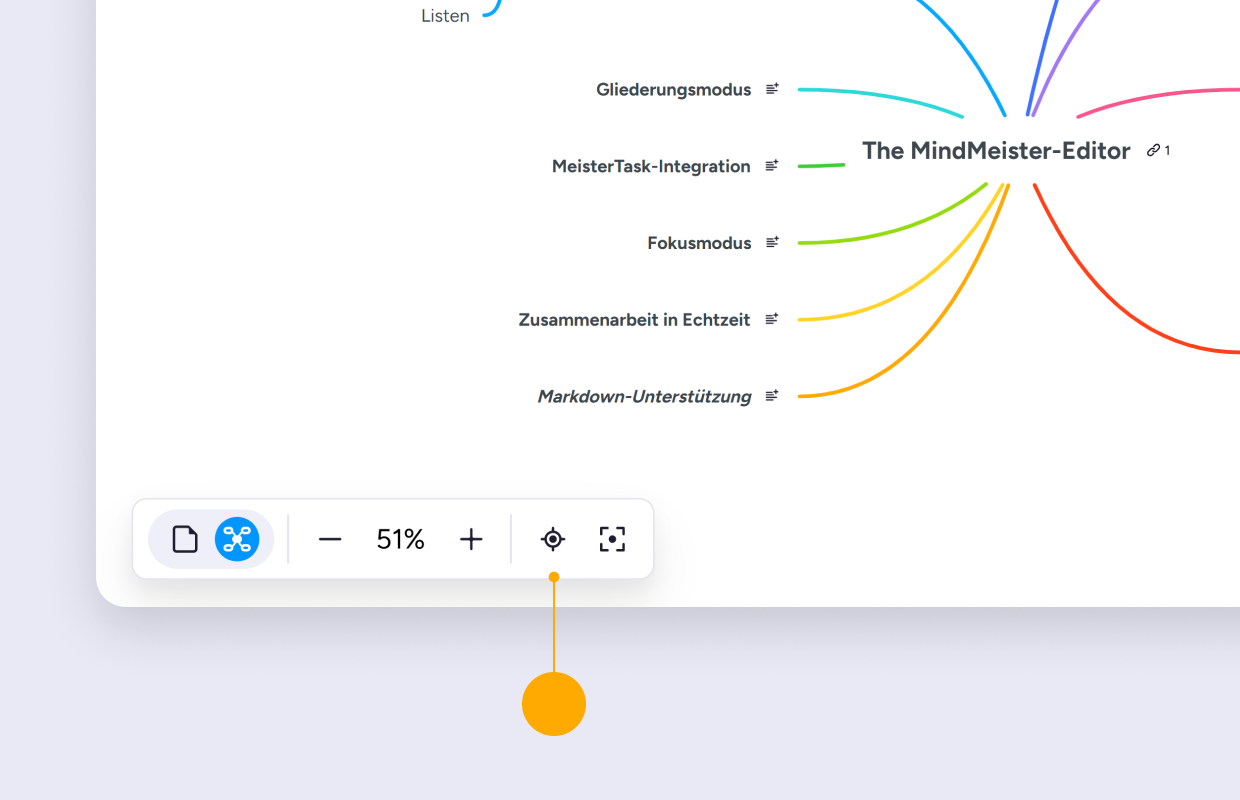Select the MeisterTask-Integration topic
This screenshot has width=1240, height=800.
pyautogui.click(x=651, y=166)
